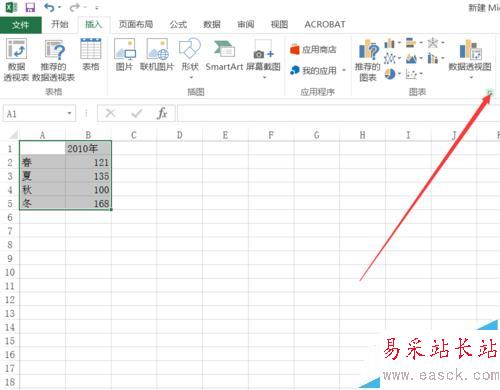Insert a SmartArt graphic
The width and height of the screenshot is (500, 390).
(x=224, y=54)
